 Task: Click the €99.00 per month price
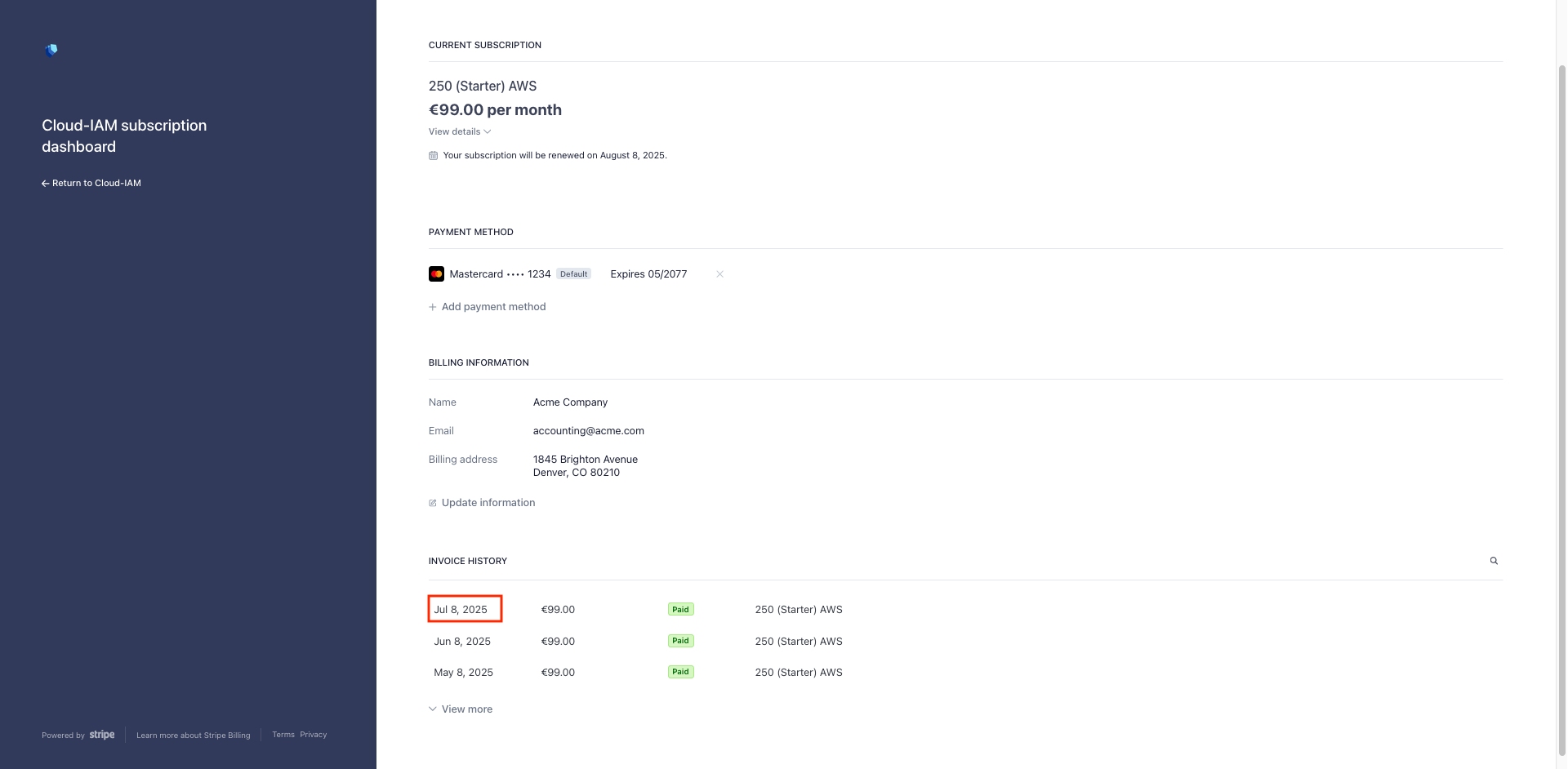pyautogui.click(x=495, y=110)
